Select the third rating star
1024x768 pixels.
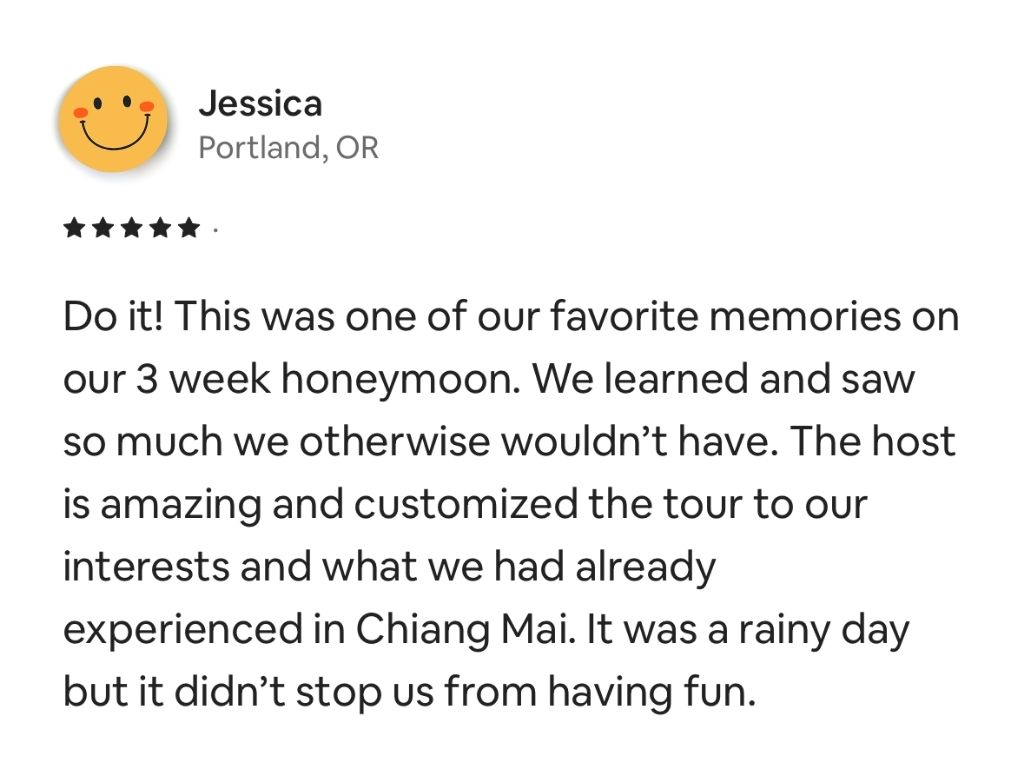131,229
